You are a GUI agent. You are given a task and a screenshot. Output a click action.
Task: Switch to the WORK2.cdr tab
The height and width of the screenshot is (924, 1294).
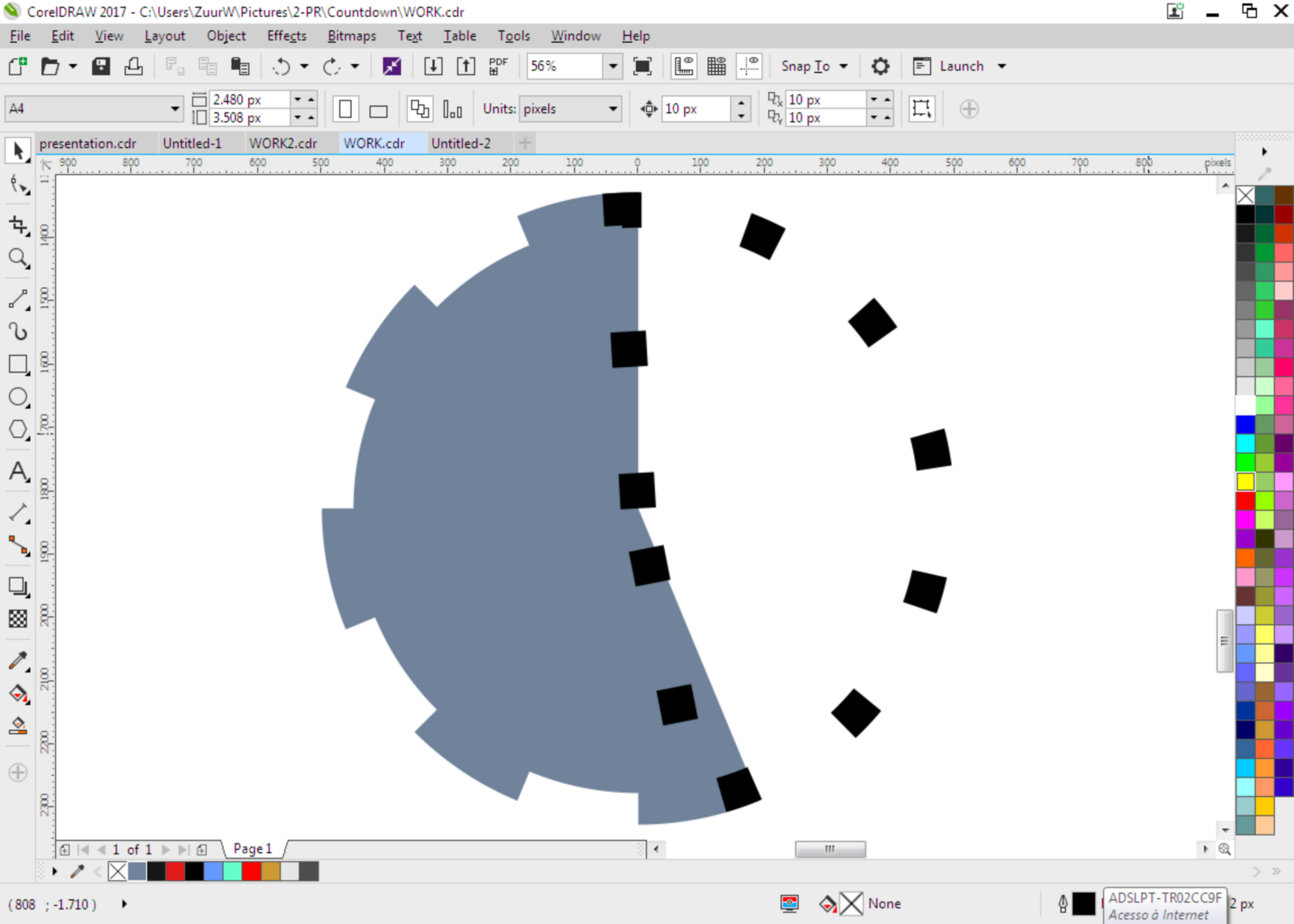coord(283,143)
